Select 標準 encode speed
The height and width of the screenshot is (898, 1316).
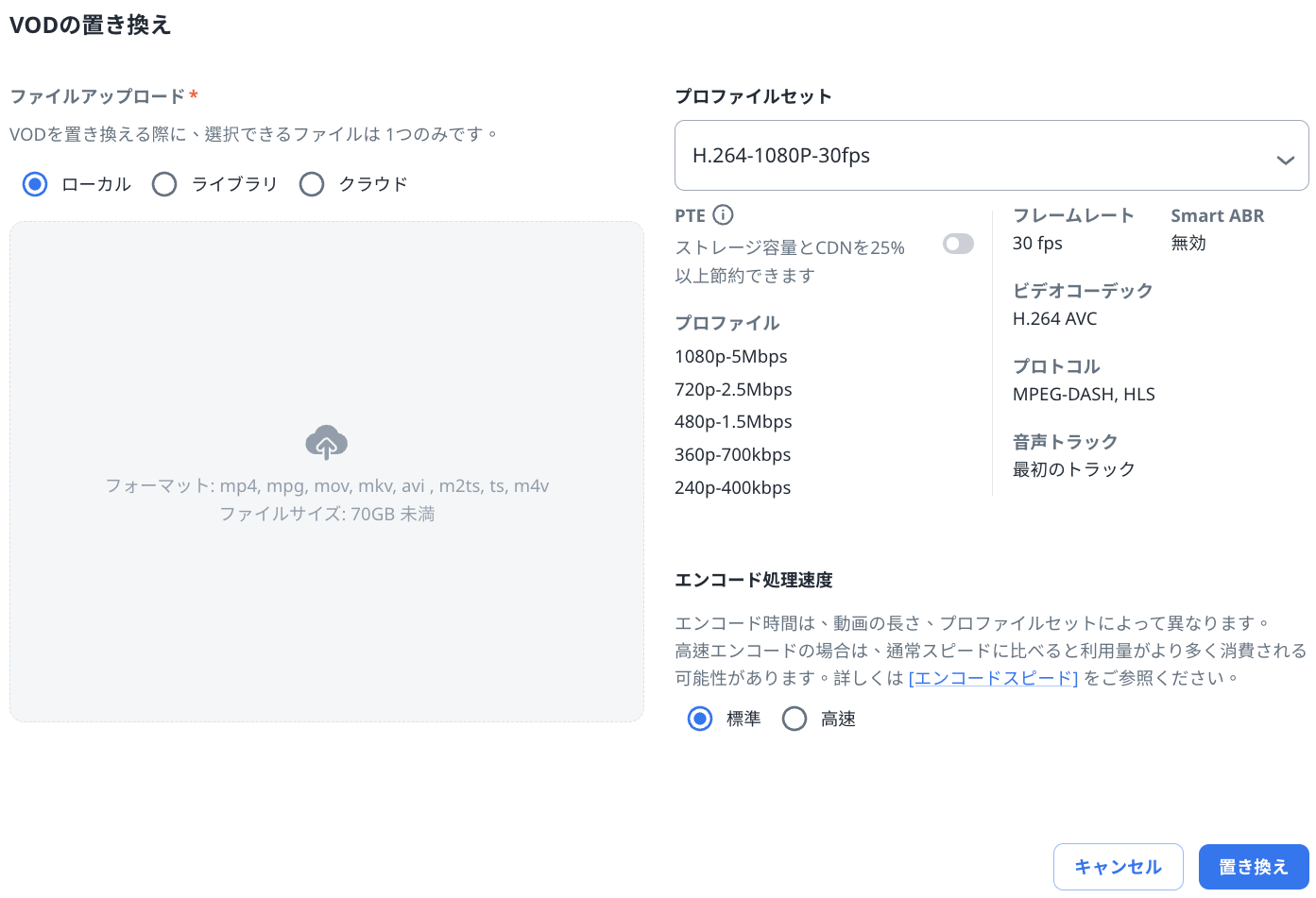700,720
